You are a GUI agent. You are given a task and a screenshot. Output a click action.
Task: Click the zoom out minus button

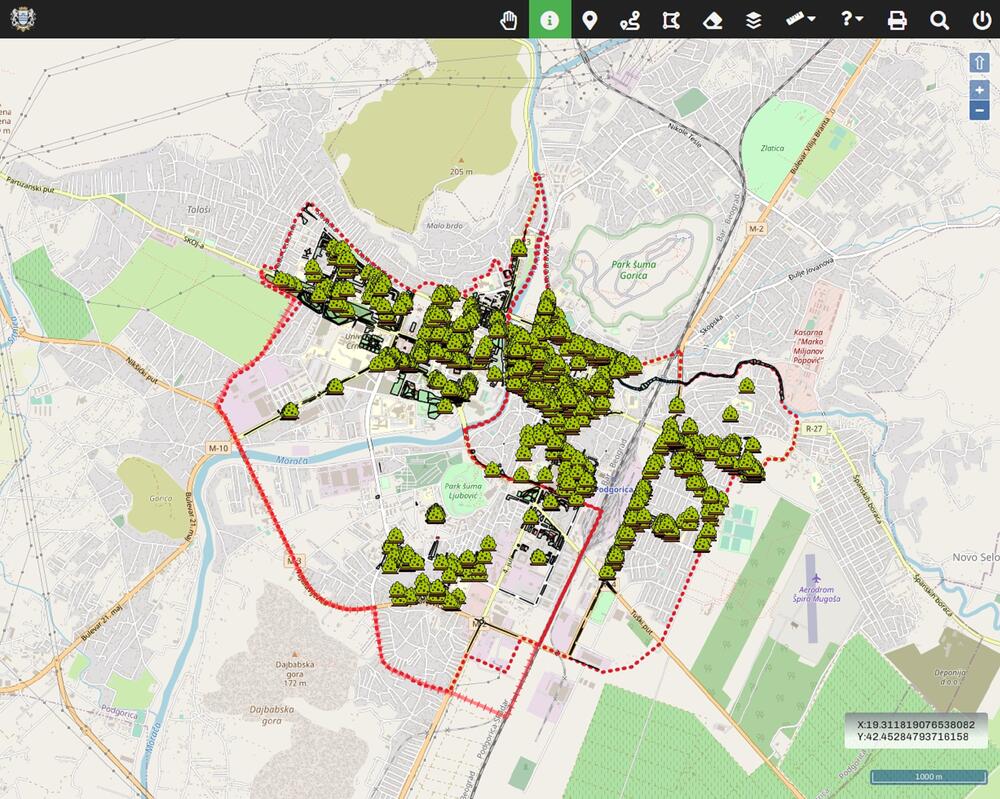point(980,110)
